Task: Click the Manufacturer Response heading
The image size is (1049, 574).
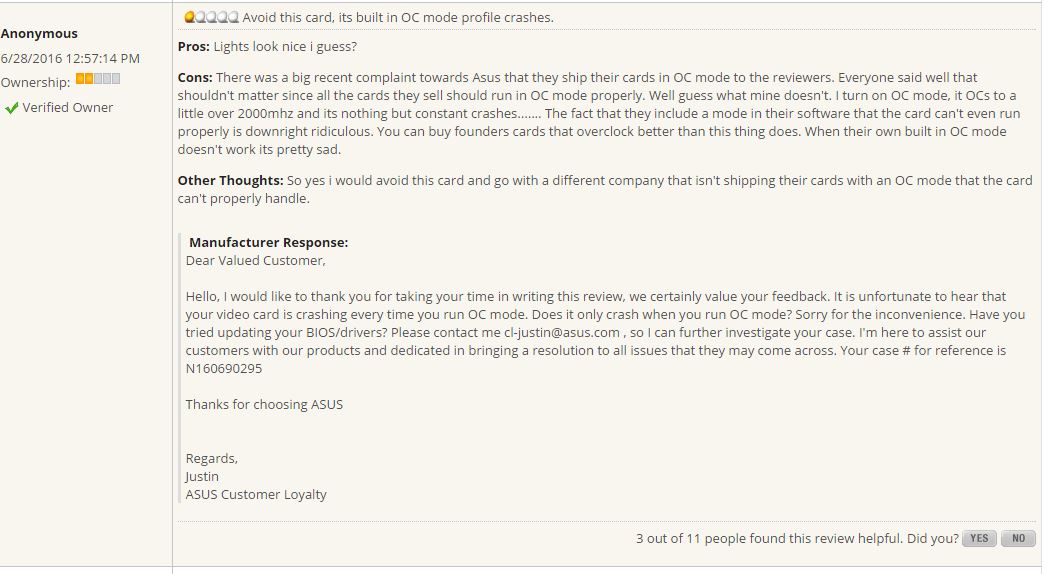Action: click(x=268, y=243)
